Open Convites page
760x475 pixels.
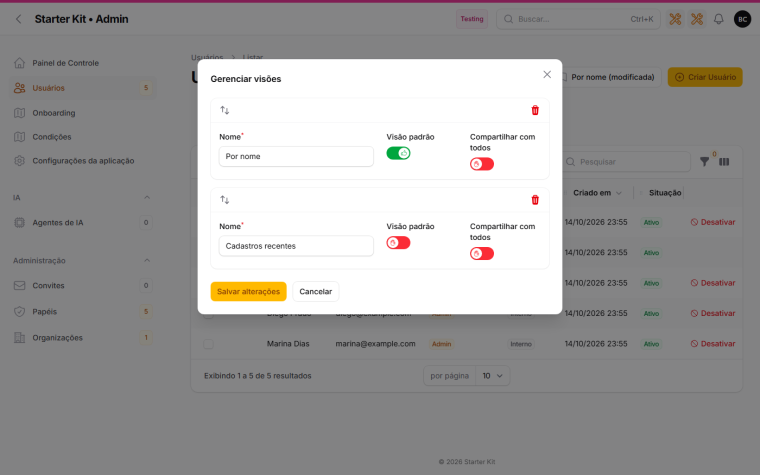(48, 285)
